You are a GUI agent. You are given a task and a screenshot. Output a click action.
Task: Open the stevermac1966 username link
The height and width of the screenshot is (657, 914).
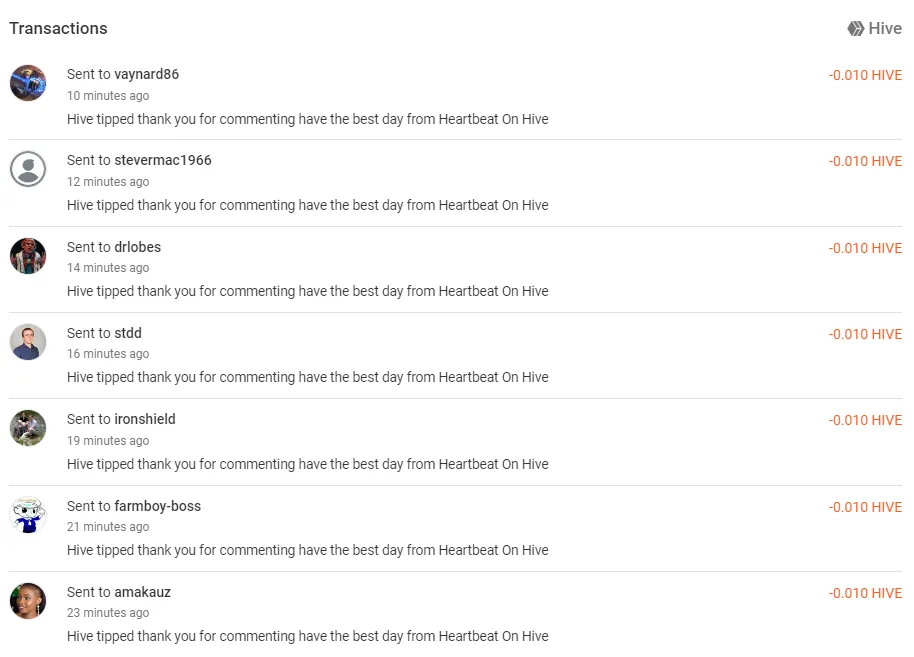163,160
